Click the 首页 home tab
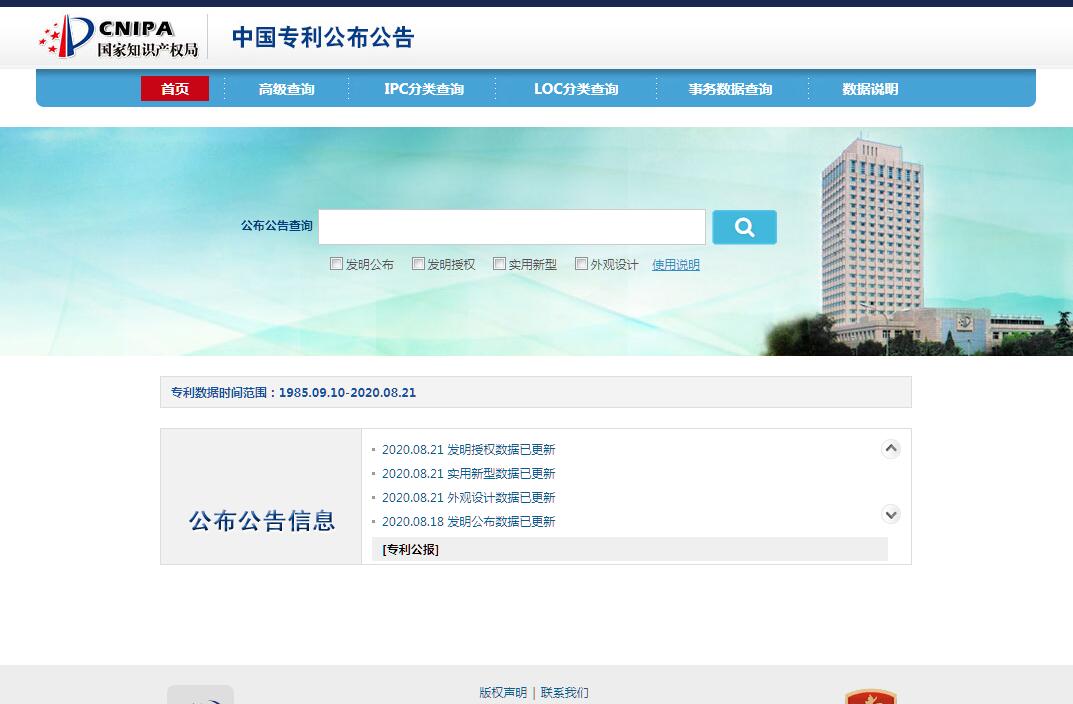The image size is (1073, 704). pyautogui.click(x=175, y=89)
